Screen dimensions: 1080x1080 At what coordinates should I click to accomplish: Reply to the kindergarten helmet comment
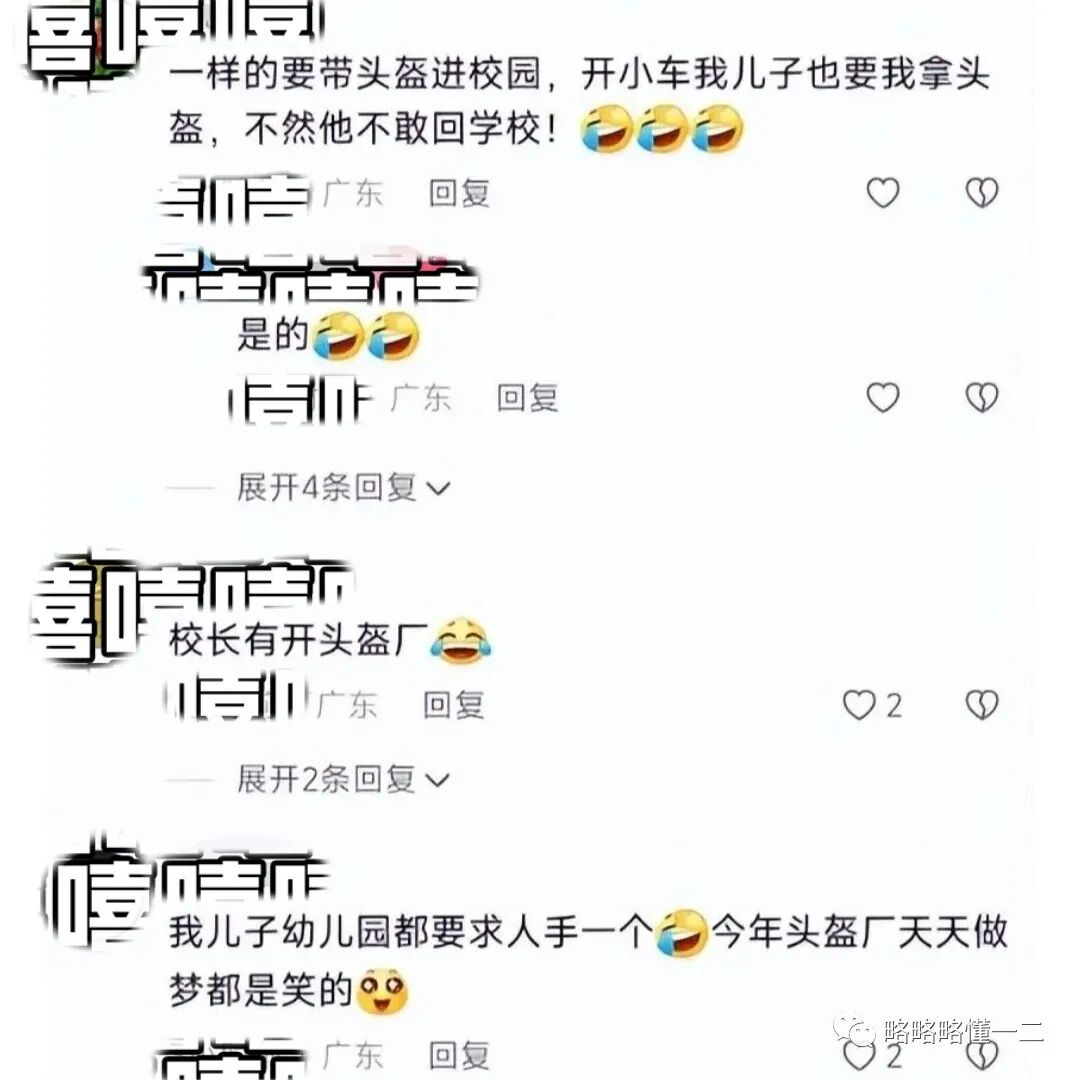[459, 1055]
